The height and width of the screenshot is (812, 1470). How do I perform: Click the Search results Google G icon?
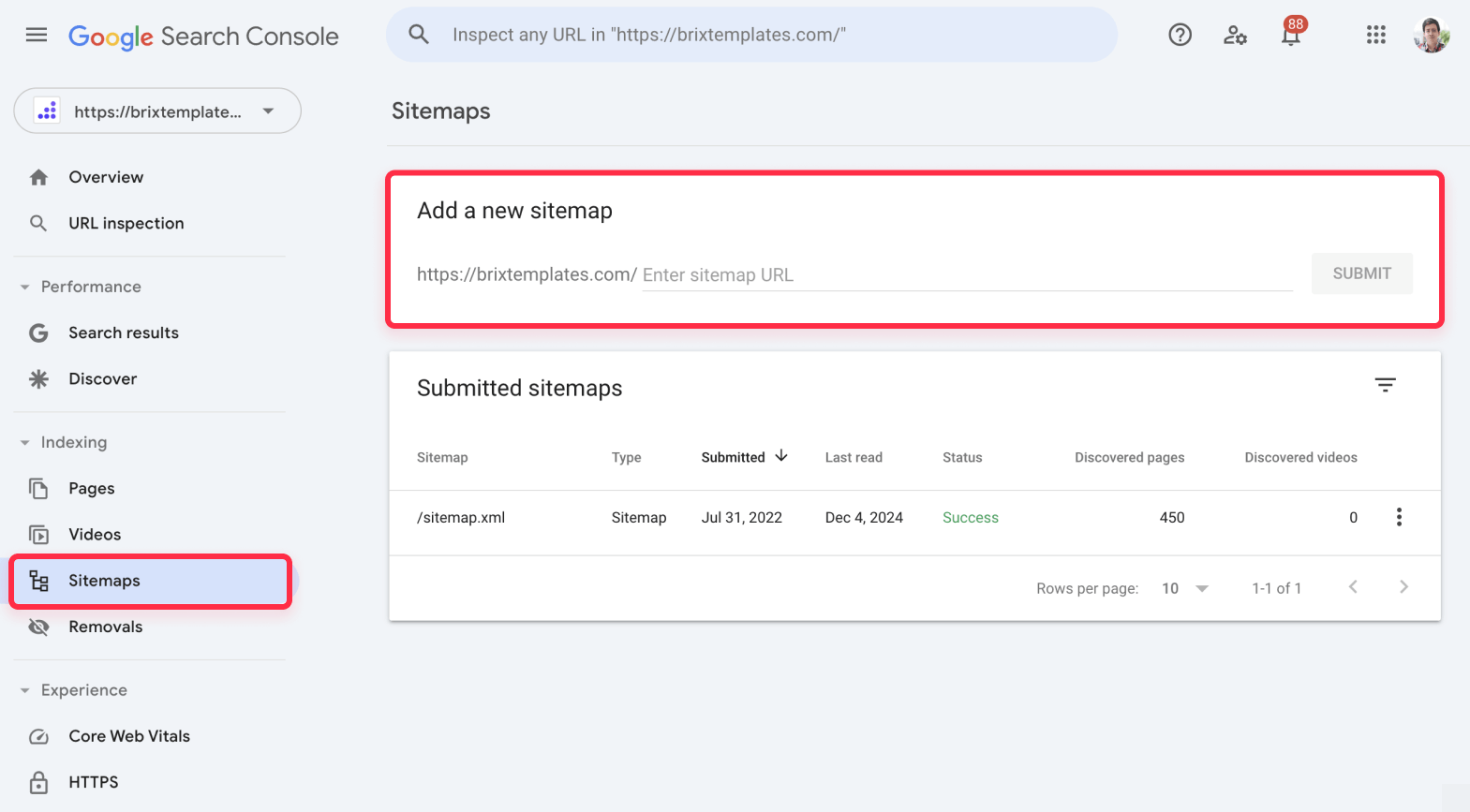(x=38, y=332)
